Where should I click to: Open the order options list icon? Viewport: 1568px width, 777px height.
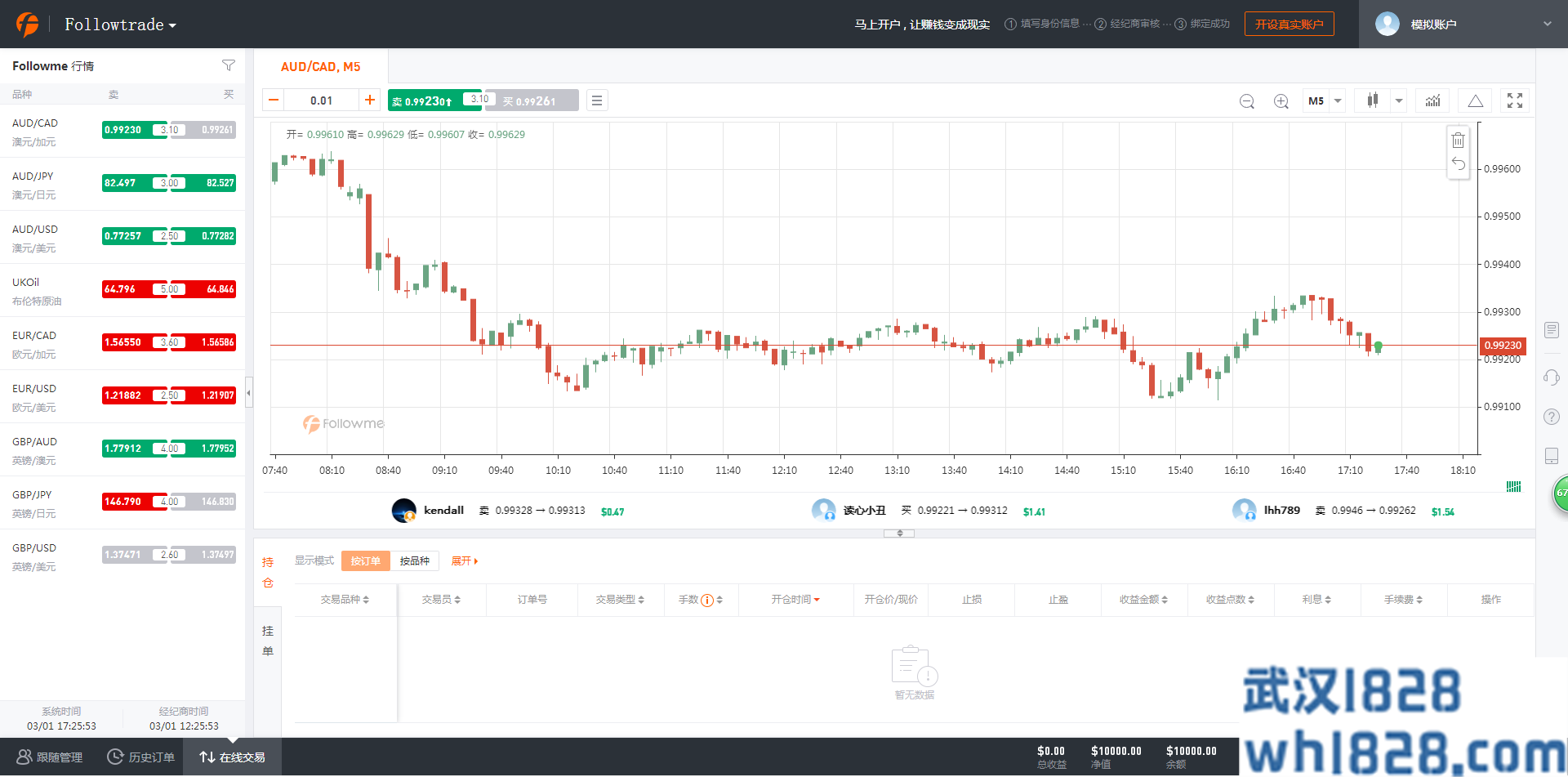pos(597,100)
